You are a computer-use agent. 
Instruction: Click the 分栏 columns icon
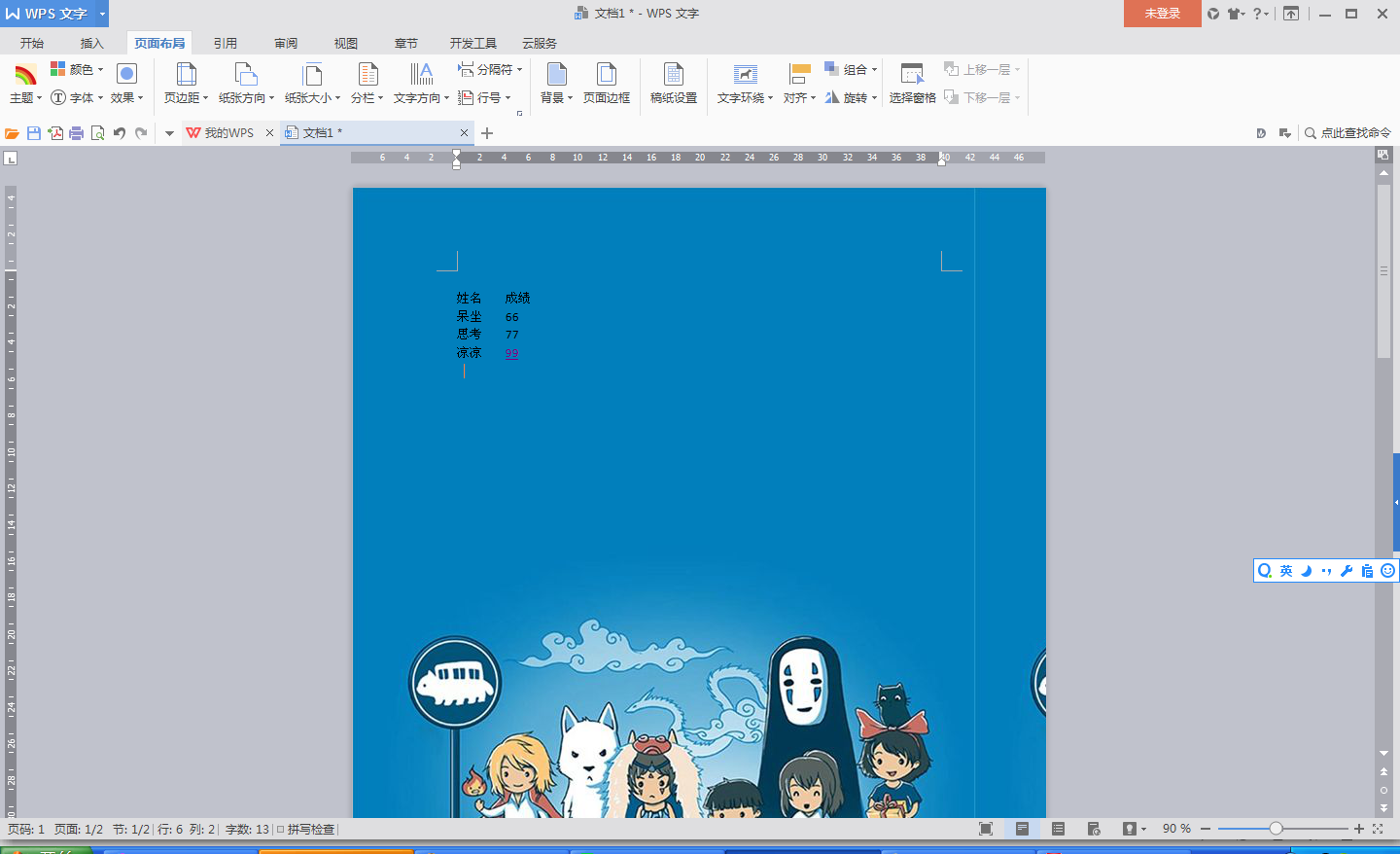tap(367, 75)
